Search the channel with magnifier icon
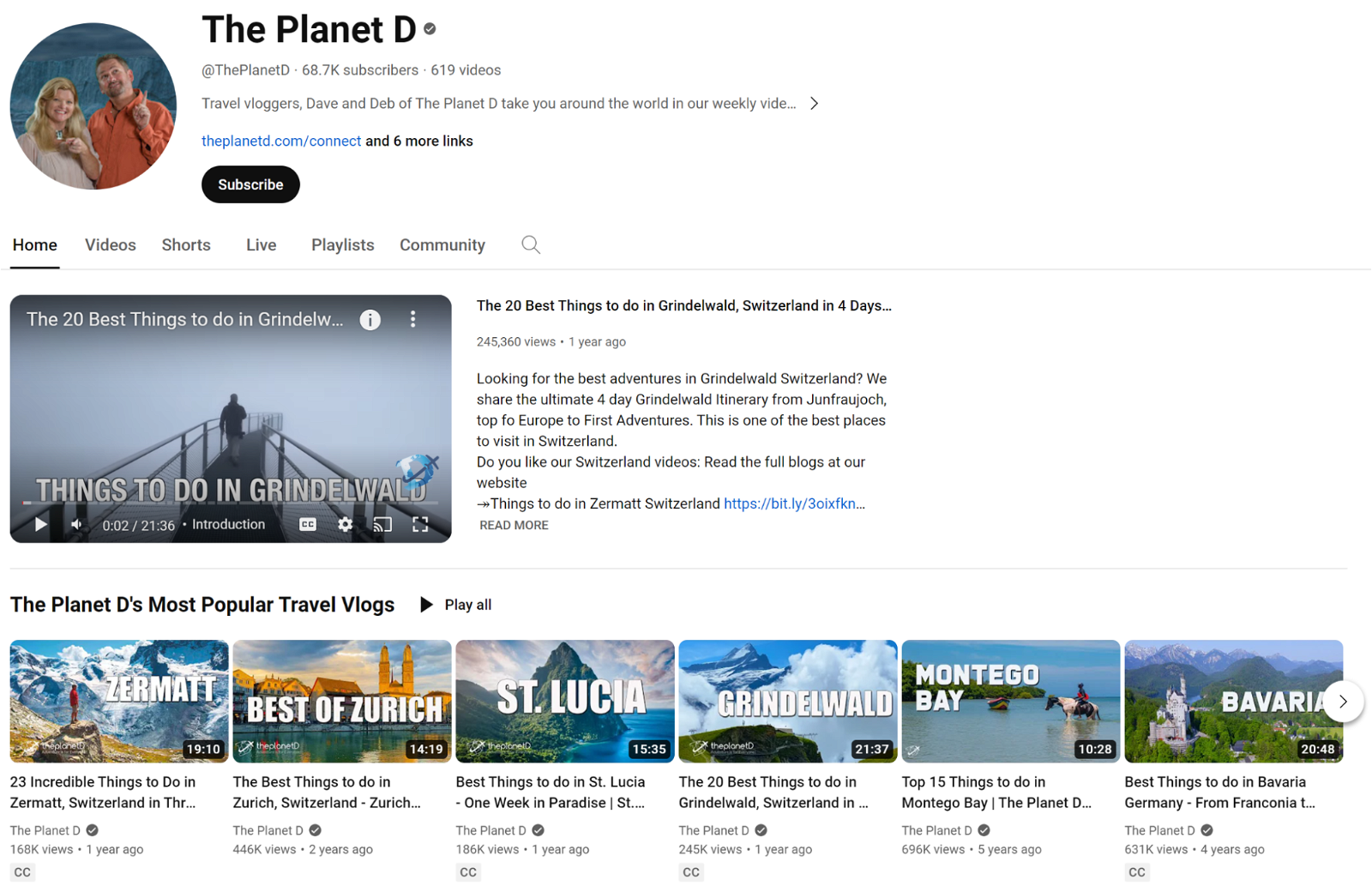The width and height of the screenshot is (1372, 892). pyautogui.click(x=531, y=245)
